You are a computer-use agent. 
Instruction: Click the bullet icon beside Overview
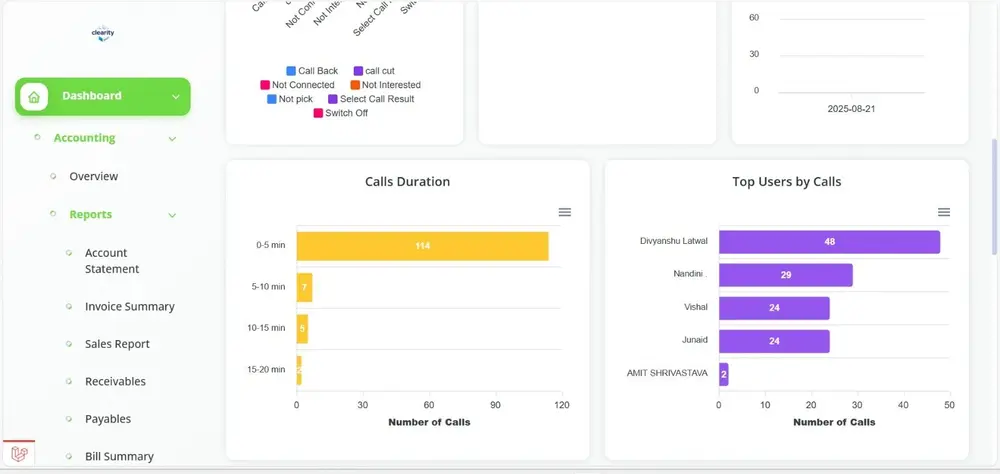coord(53,176)
